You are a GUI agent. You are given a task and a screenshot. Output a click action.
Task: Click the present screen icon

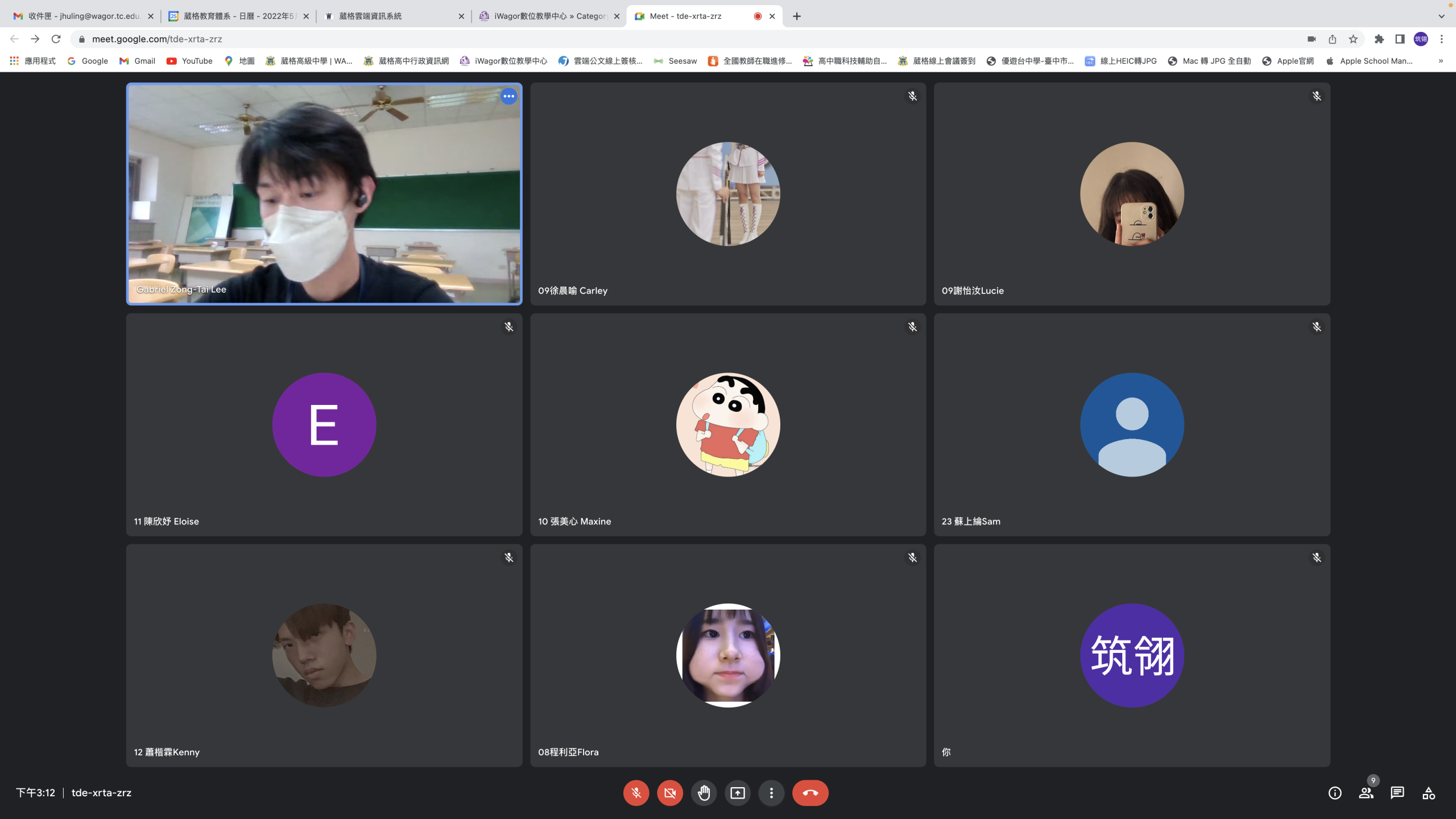tap(738, 793)
